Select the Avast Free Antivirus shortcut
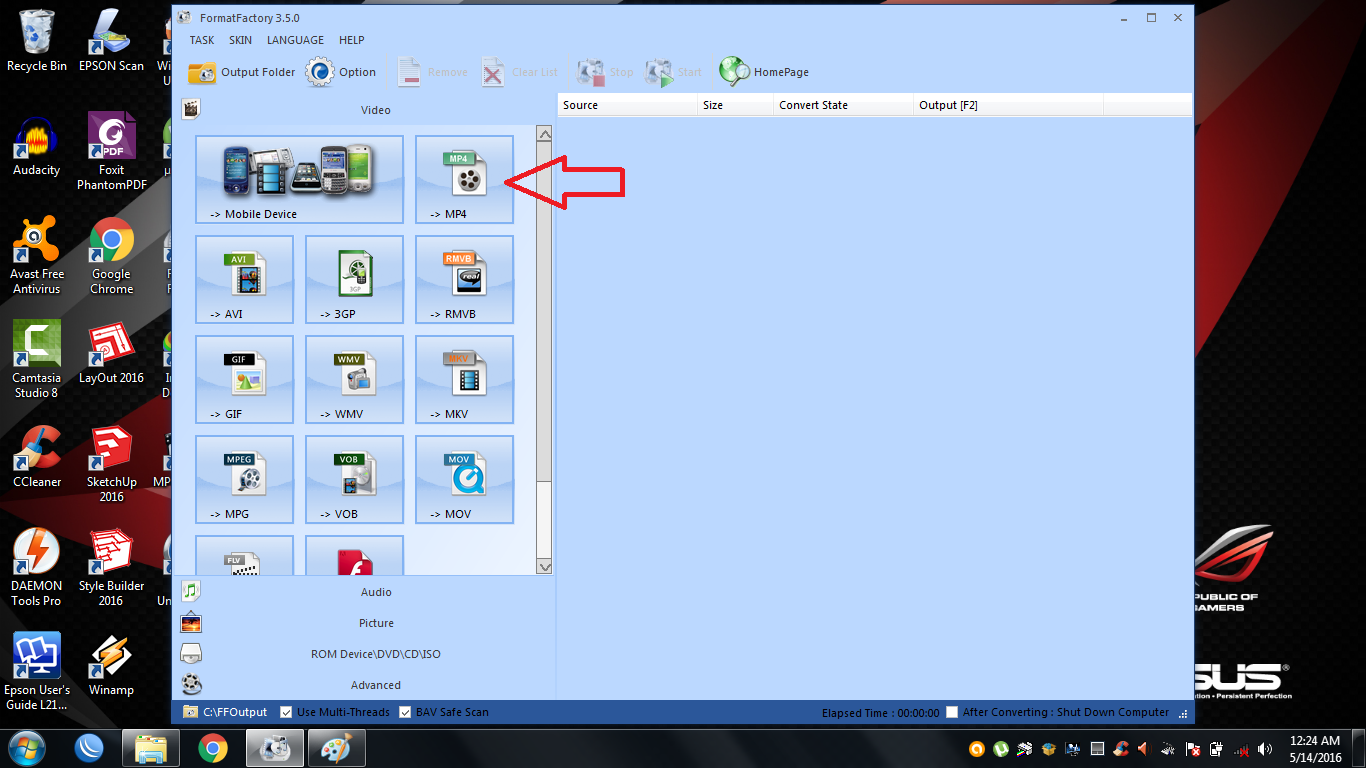 pyautogui.click(x=37, y=256)
